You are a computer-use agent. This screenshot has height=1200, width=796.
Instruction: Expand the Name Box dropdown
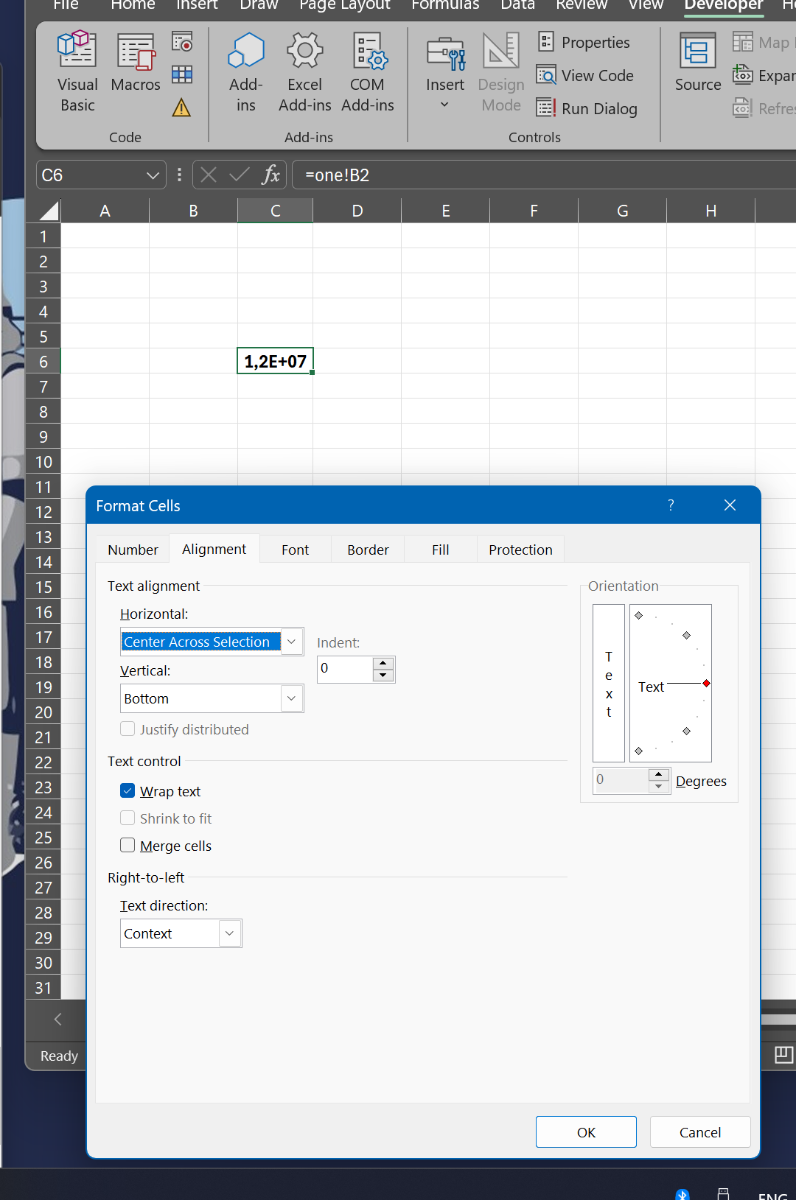click(x=153, y=175)
